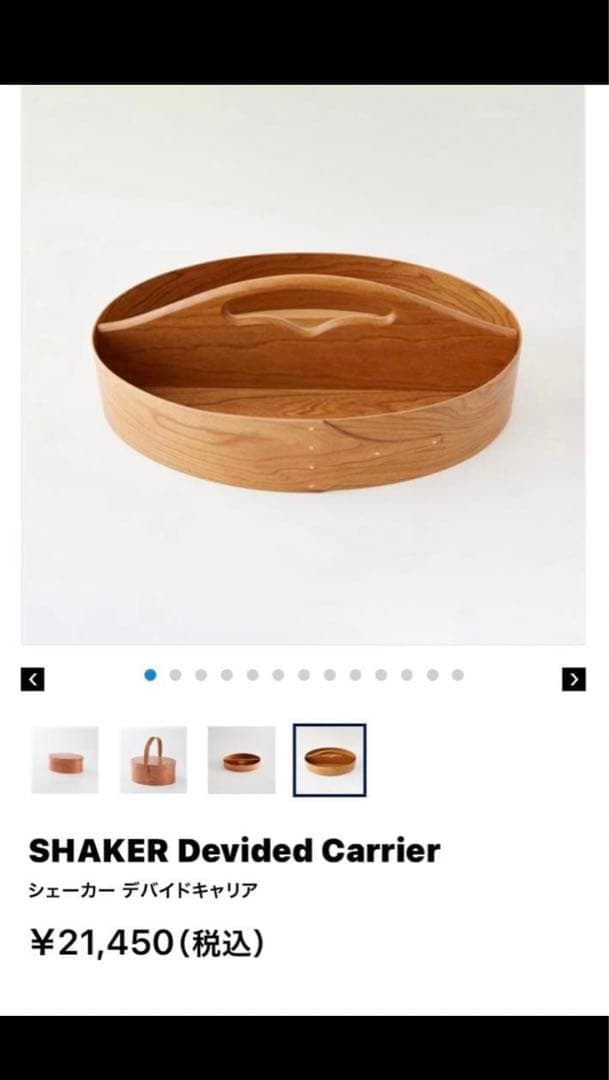Screen dimensions: 609x1080
Task: Click the previous image arrow
Action: tap(32, 679)
